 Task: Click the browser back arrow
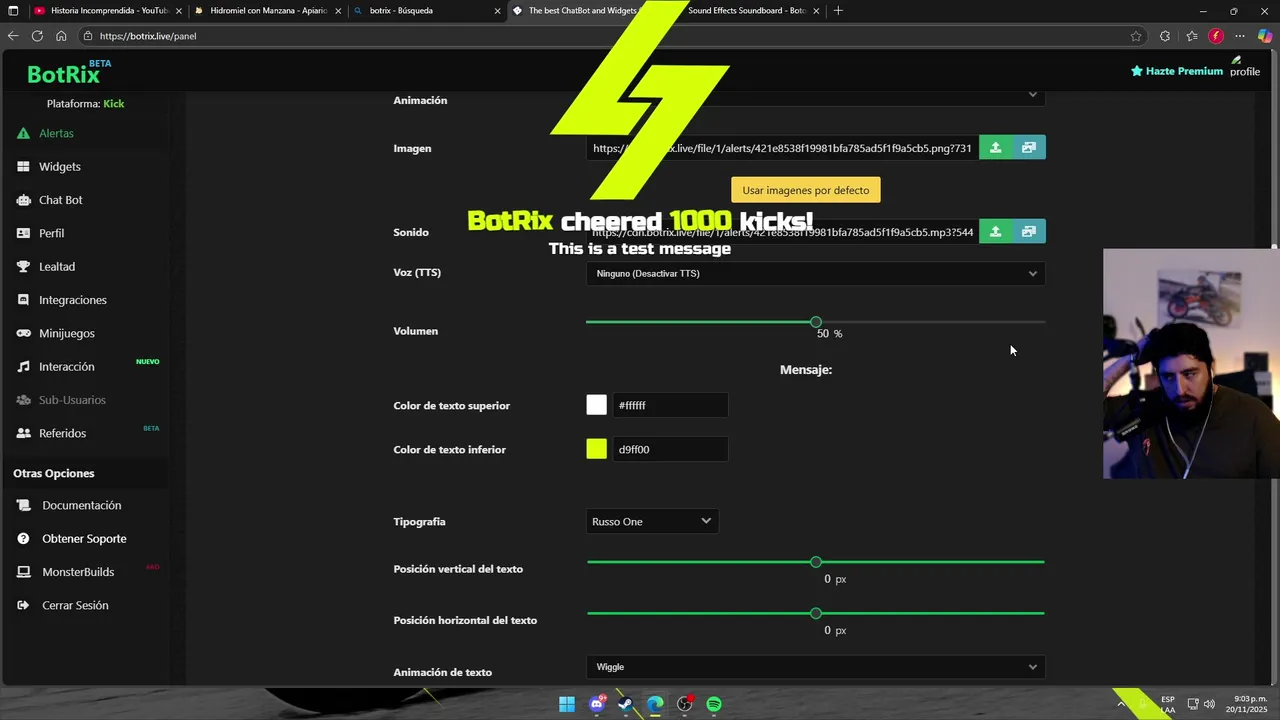click(13, 36)
